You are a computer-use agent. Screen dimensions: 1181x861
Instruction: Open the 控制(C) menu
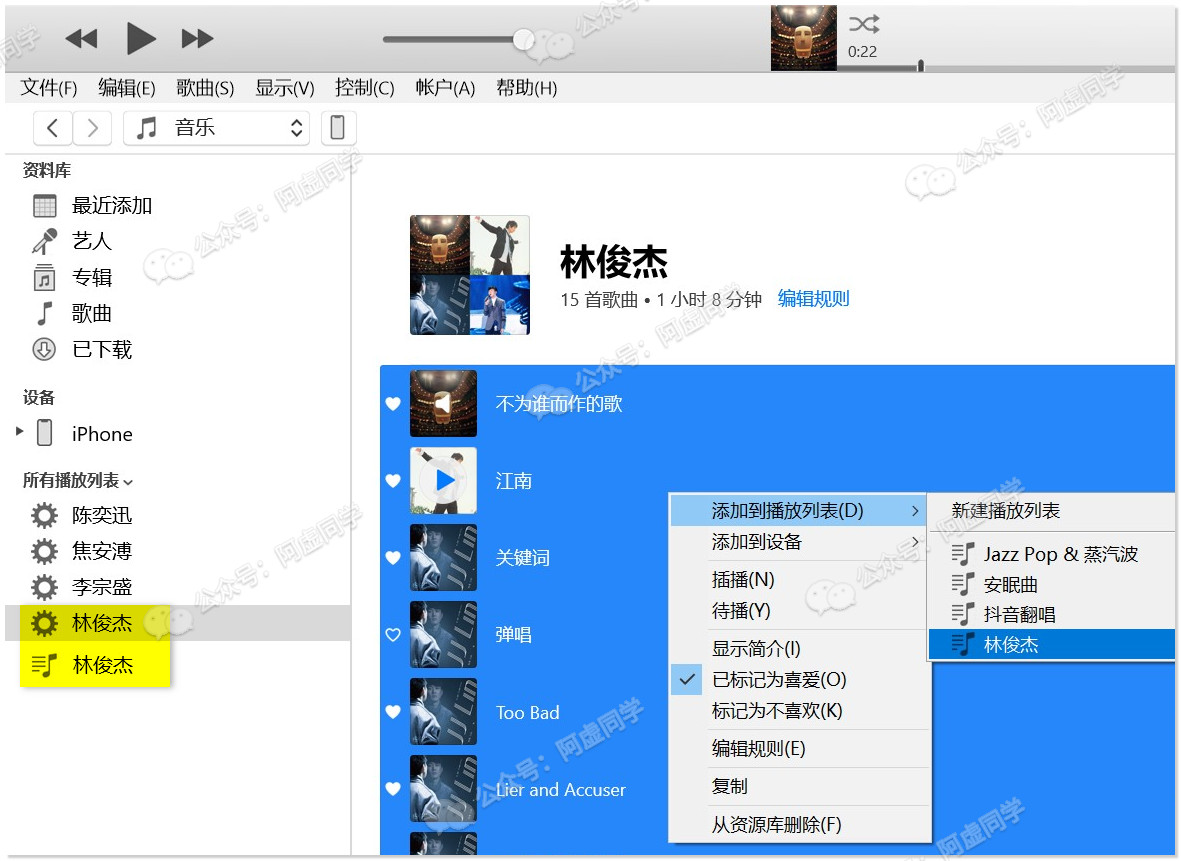(x=365, y=88)
